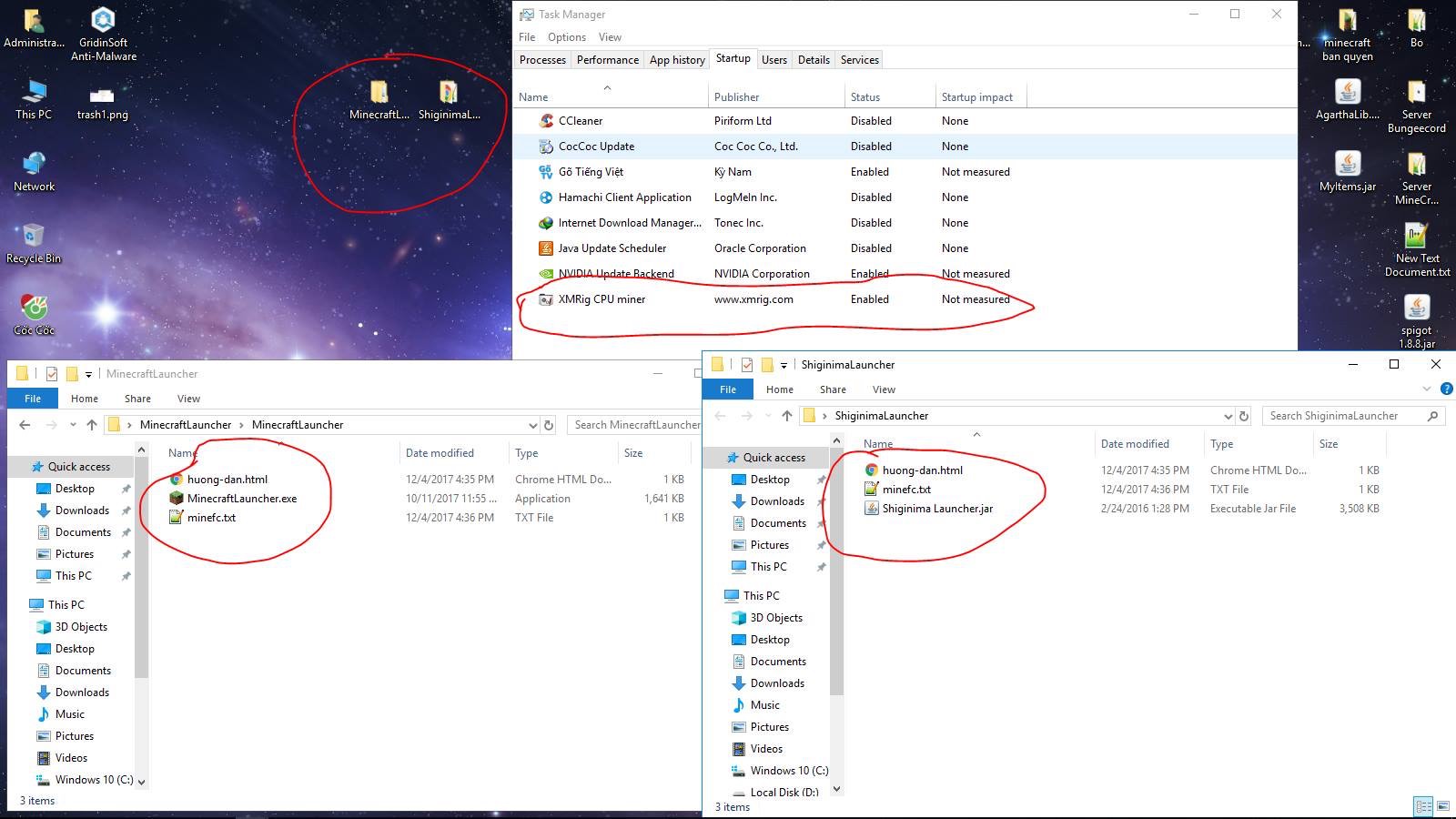Sort startup items by Startup impact column

pyautogui.click(x=981, y=97)
